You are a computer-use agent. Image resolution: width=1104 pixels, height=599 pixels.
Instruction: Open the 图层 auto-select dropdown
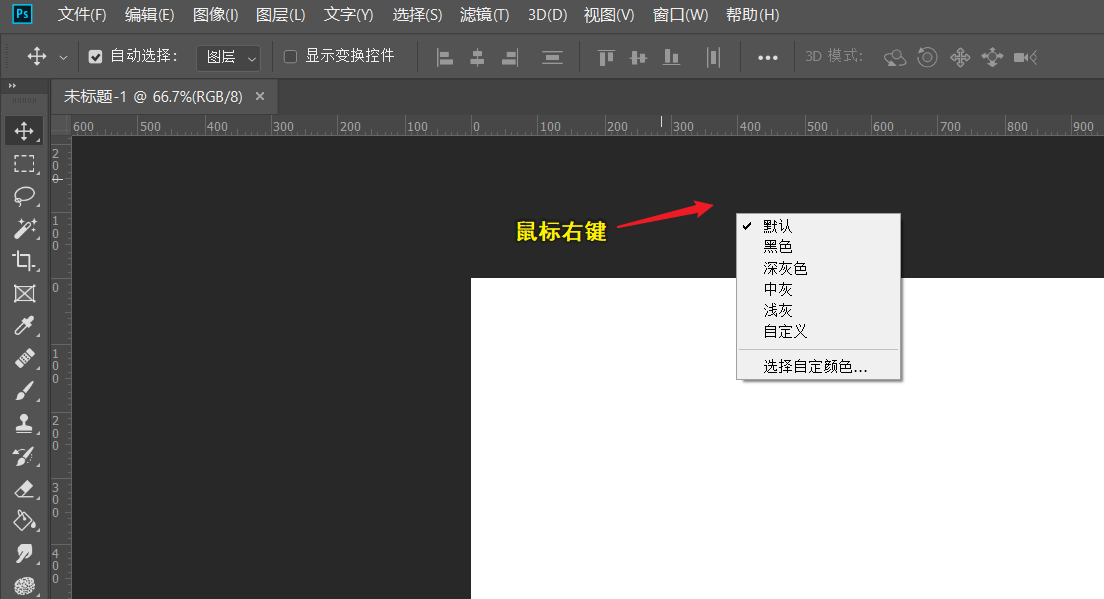pos(229,57)
